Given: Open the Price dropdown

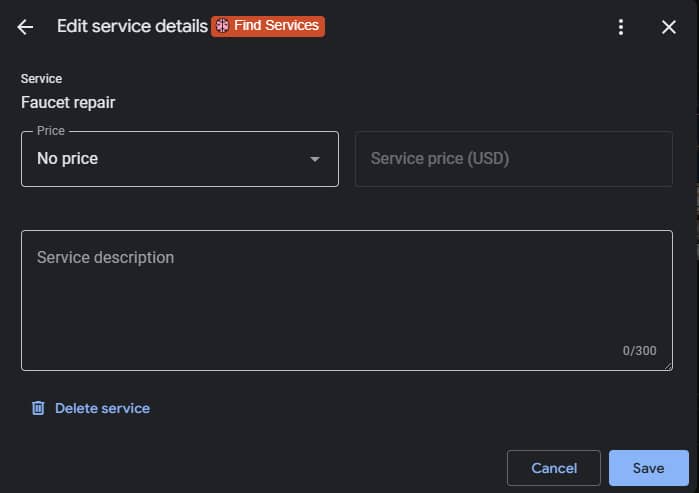Looking at the screenshot, I should click(x=180, y=159).
